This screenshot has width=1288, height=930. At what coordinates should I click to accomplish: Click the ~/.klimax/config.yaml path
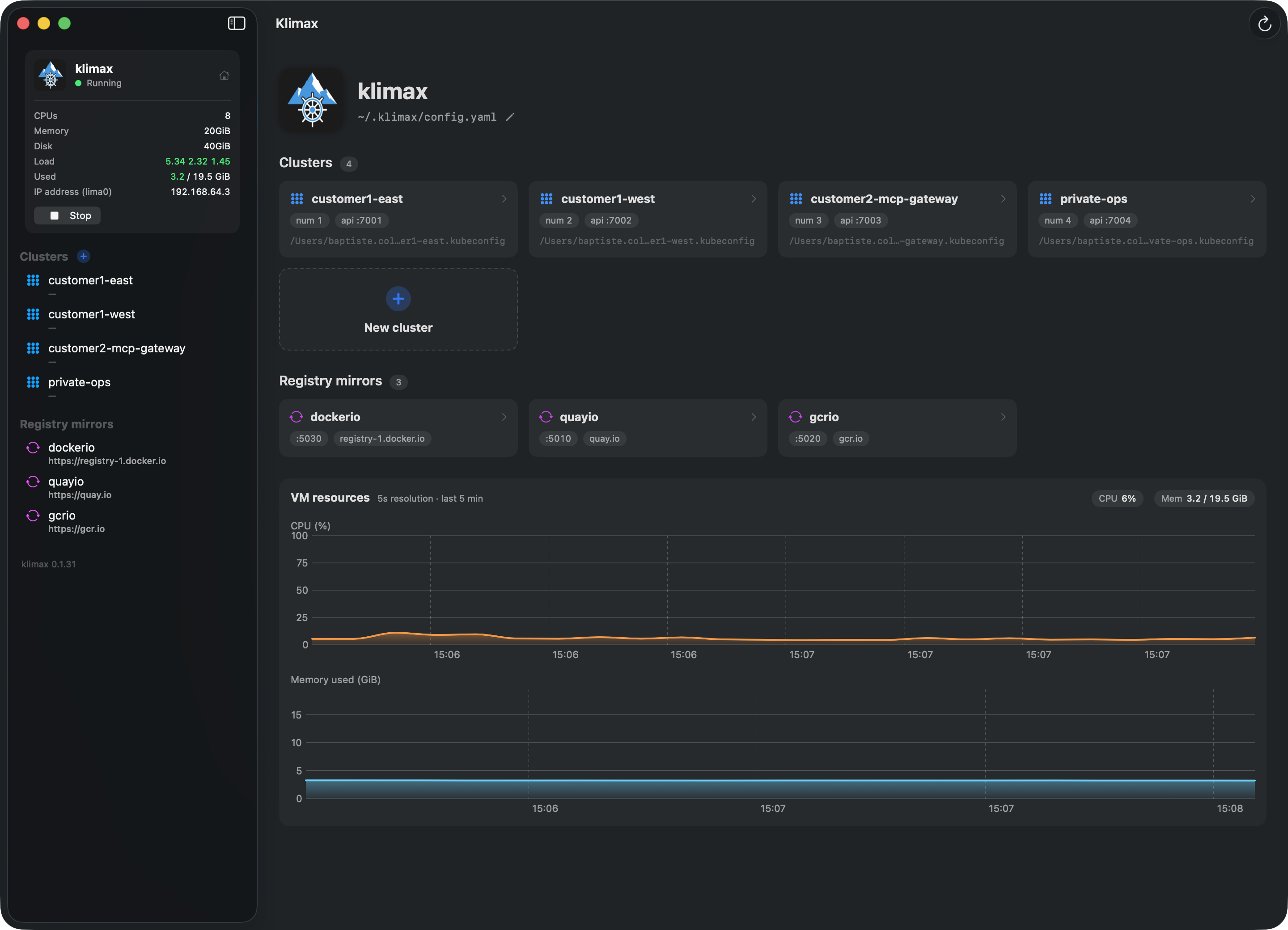427,117
